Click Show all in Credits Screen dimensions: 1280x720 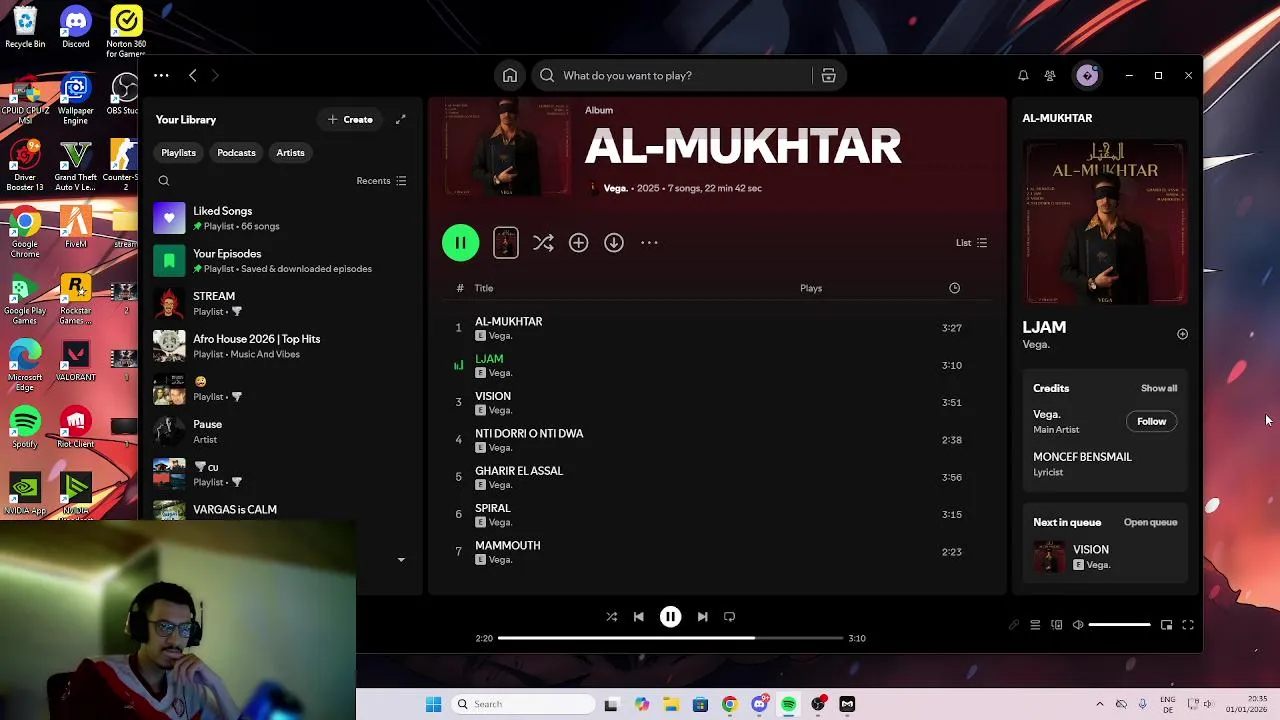pyautogui.click(x=1159, y=388)
